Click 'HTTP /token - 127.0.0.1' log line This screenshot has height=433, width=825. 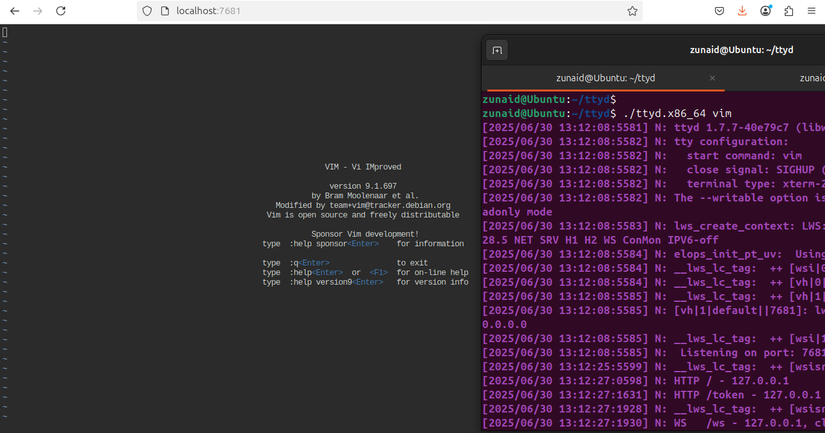pyautogui.click(x=651, y=395)
